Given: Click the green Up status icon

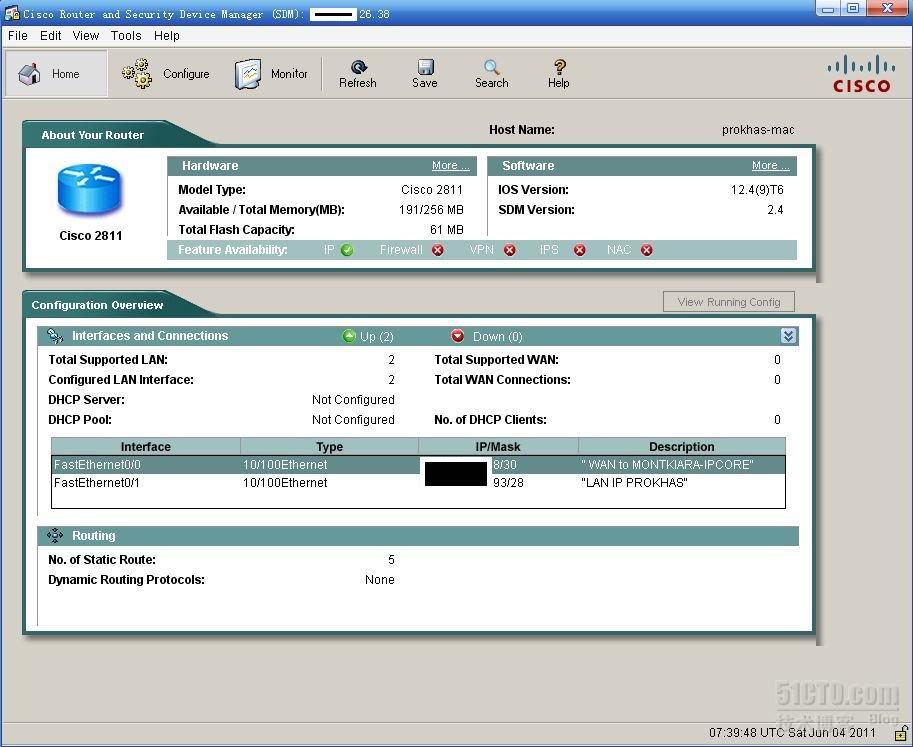Looking at the screenshot, I should tap(349, 336).
